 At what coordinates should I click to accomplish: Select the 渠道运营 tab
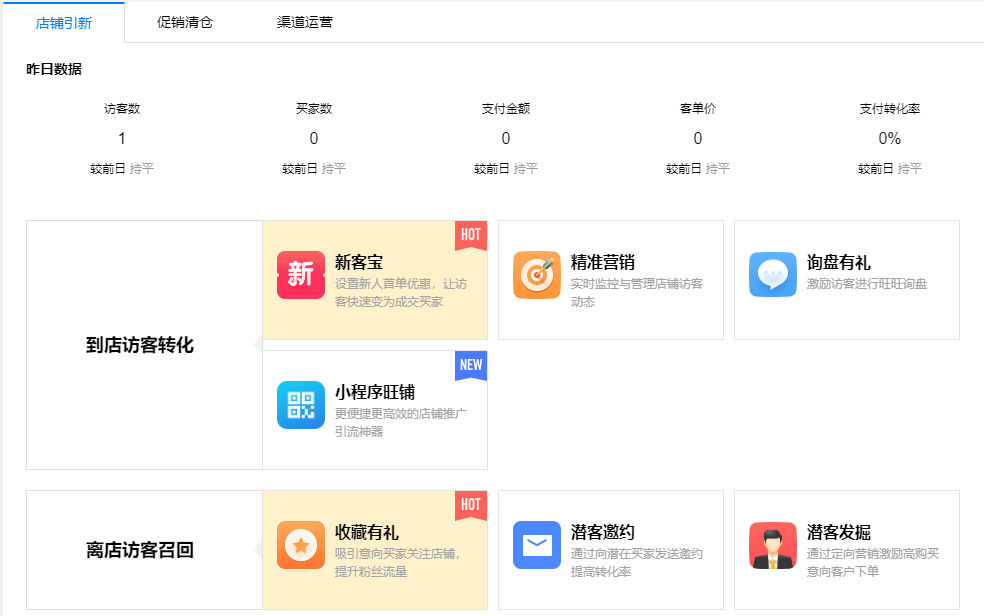[305, 22]
